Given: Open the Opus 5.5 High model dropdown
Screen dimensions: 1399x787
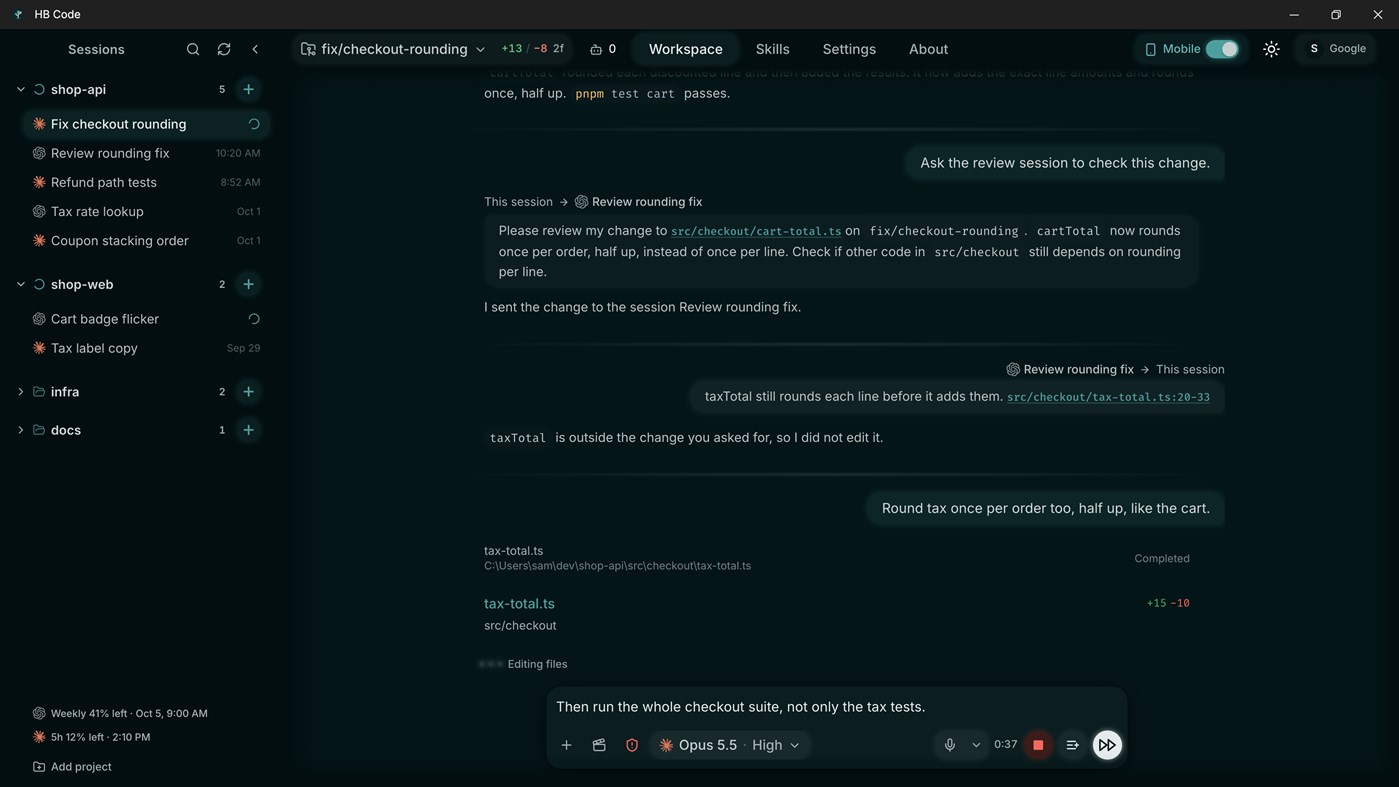Looking at the screenshot, I should click(729, 745).
